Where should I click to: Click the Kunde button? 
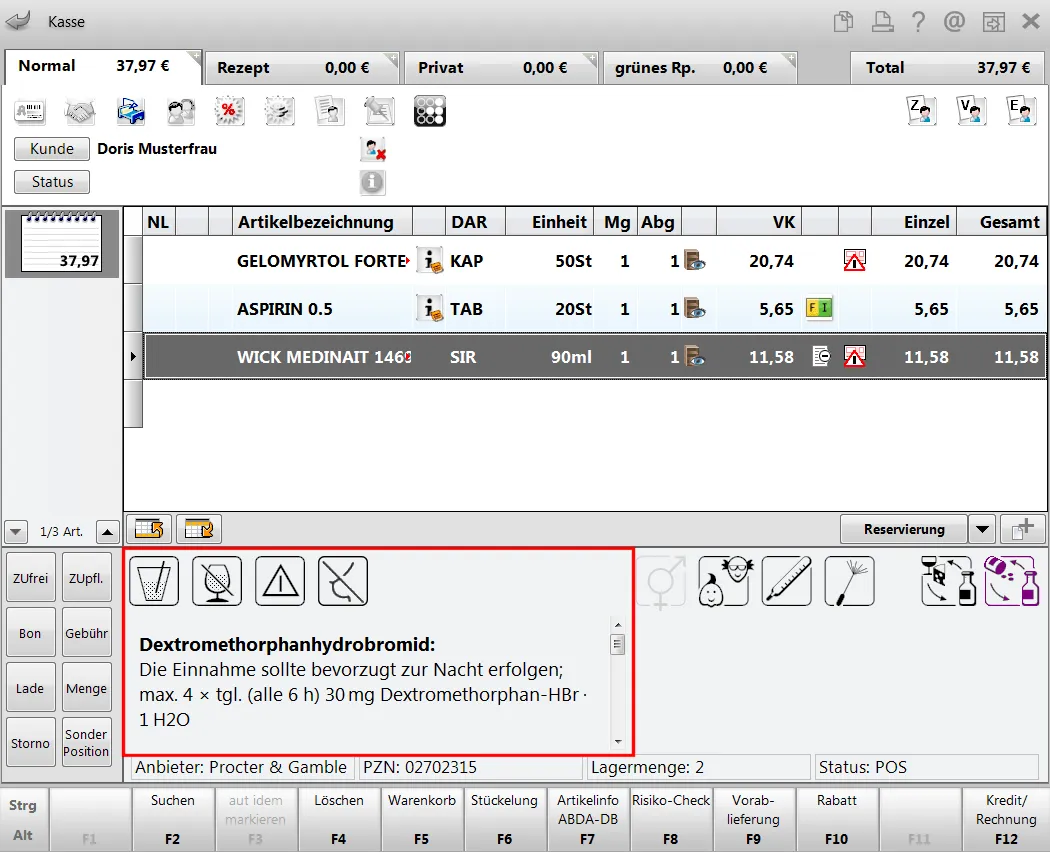click(x=52, y=149)
